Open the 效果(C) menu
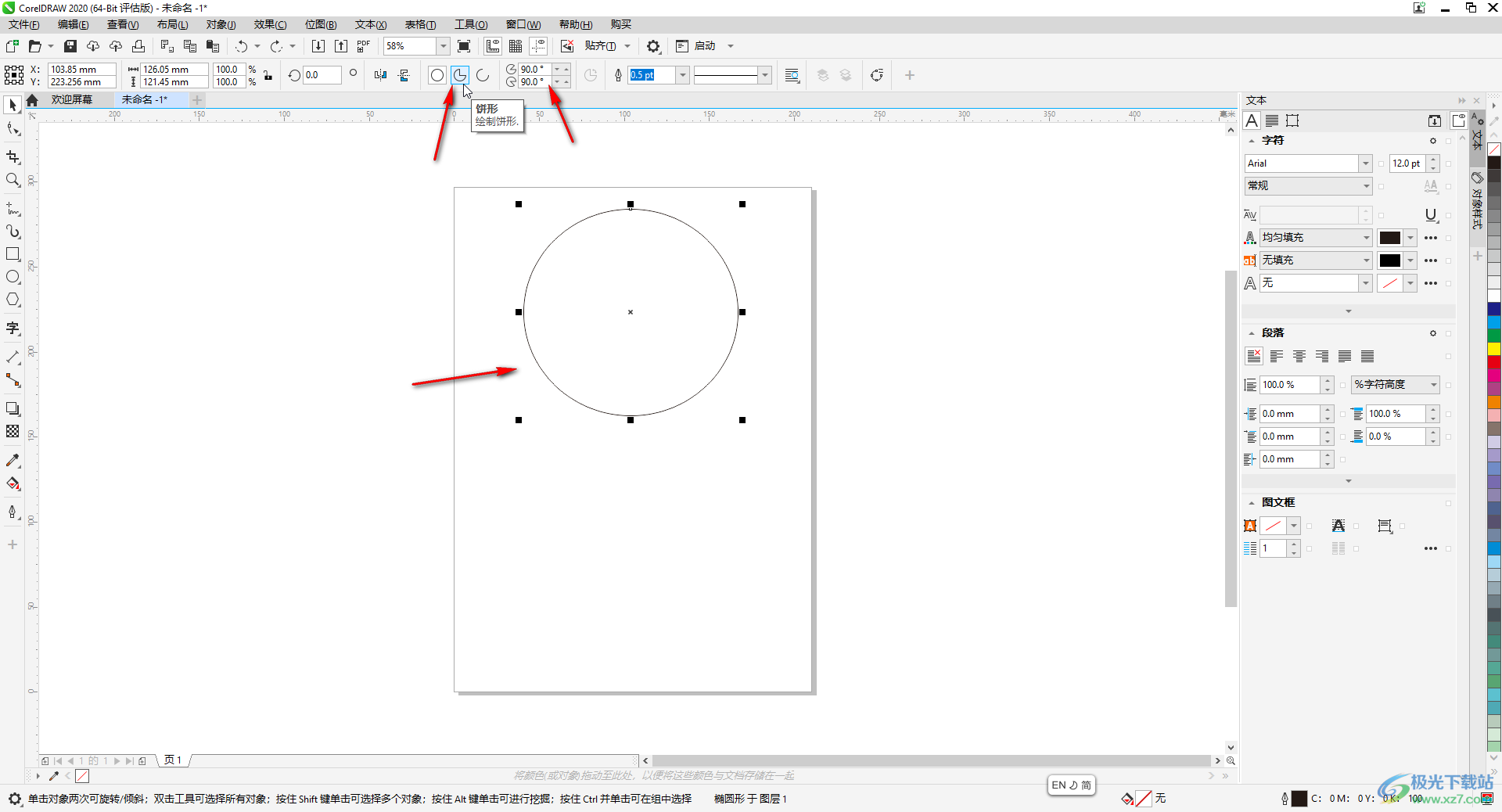 click(270, 25)
